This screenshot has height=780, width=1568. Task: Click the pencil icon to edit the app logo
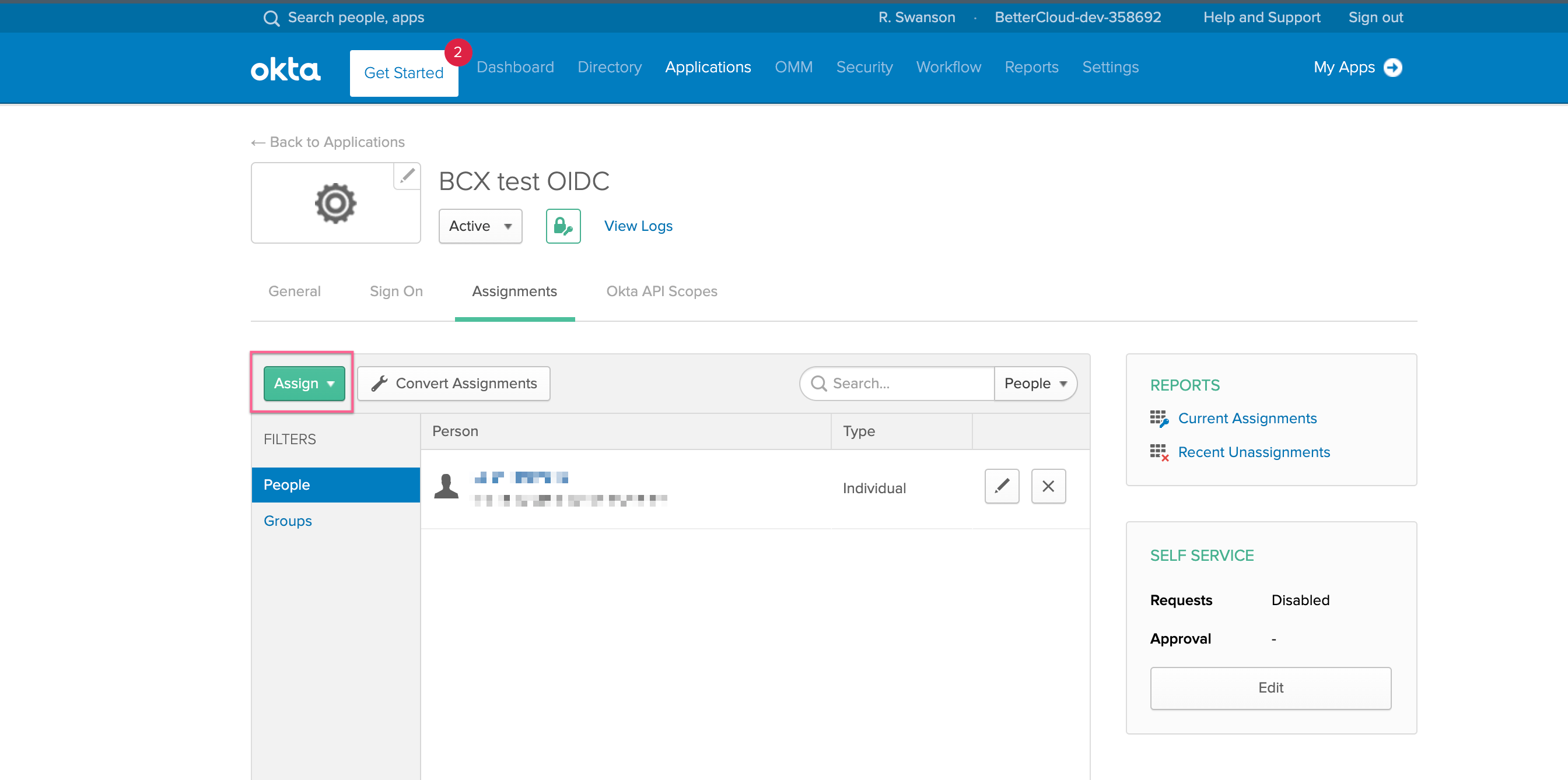coord(407,177)
